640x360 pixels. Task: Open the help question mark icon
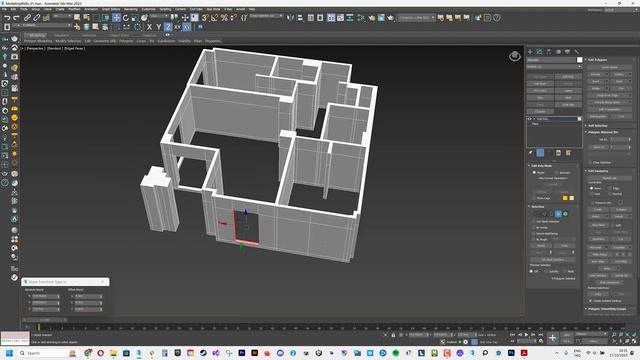(497, 18)
